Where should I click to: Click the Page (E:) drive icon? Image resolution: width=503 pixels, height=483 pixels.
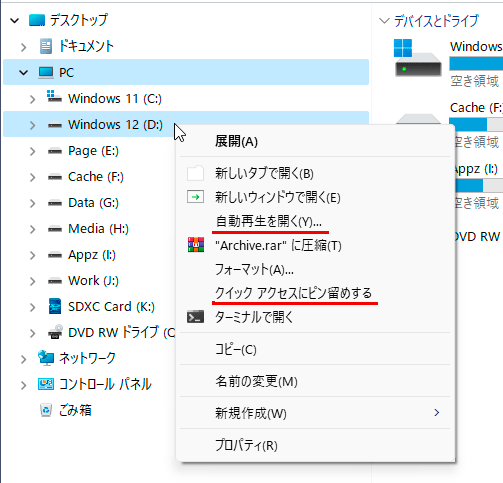[x=55, y=151]
